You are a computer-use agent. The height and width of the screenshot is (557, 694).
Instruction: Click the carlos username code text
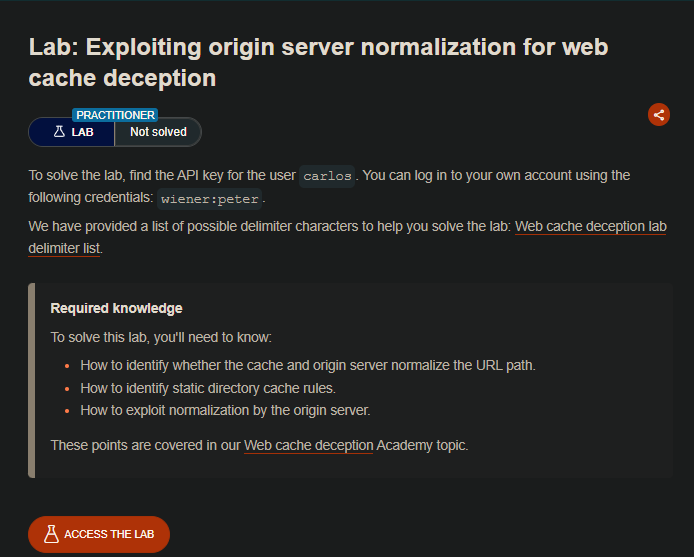coord(327,176)
